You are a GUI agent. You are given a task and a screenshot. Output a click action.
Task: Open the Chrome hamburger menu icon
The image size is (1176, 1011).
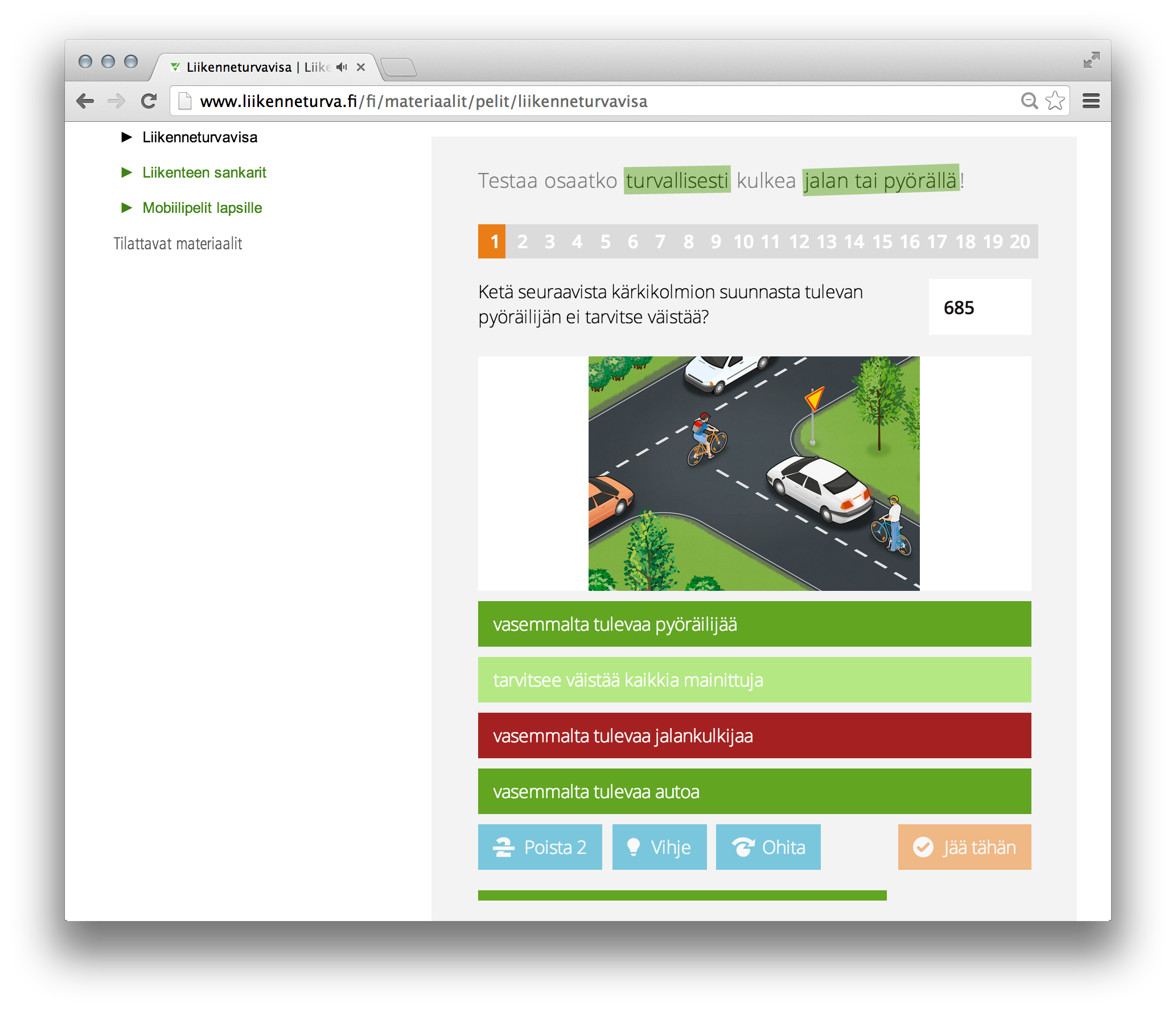[x=1091, y=101]
